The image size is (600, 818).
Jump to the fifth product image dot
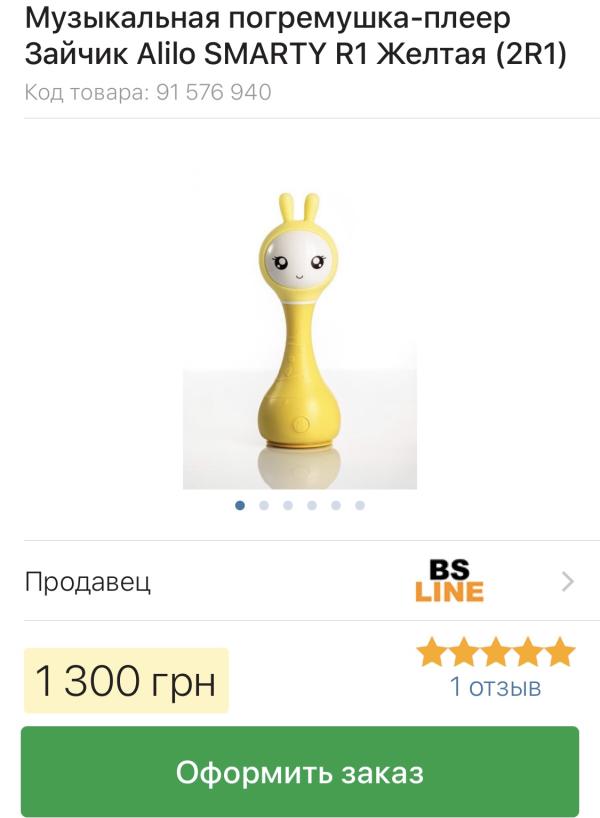pyautogui.click(x=336, y=505)
